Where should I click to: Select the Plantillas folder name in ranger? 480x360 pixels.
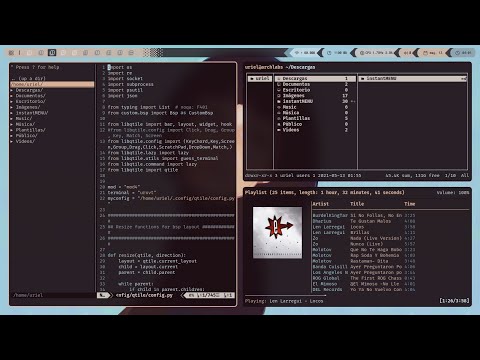296,118
